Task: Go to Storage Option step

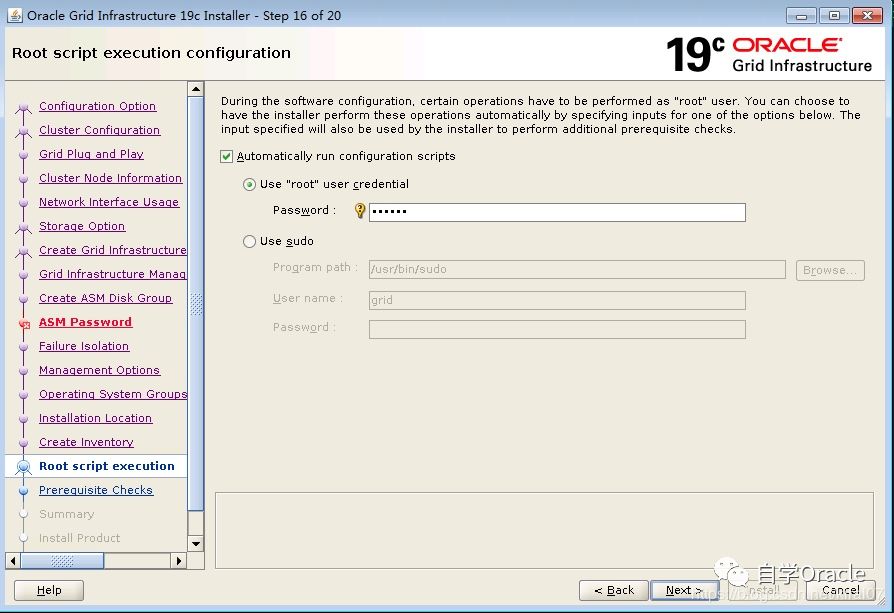Action: (82, 226)
